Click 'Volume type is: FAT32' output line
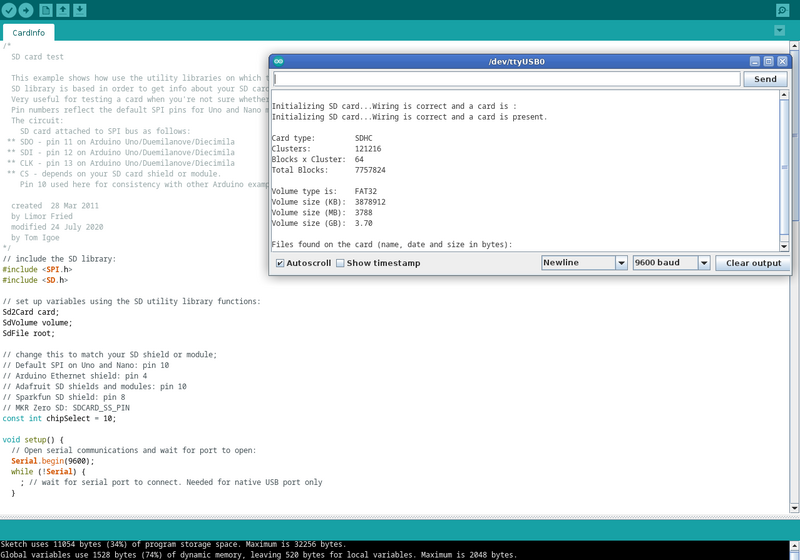Image resolution: width=800 pixels, height=560 pixels. (324, 191)
